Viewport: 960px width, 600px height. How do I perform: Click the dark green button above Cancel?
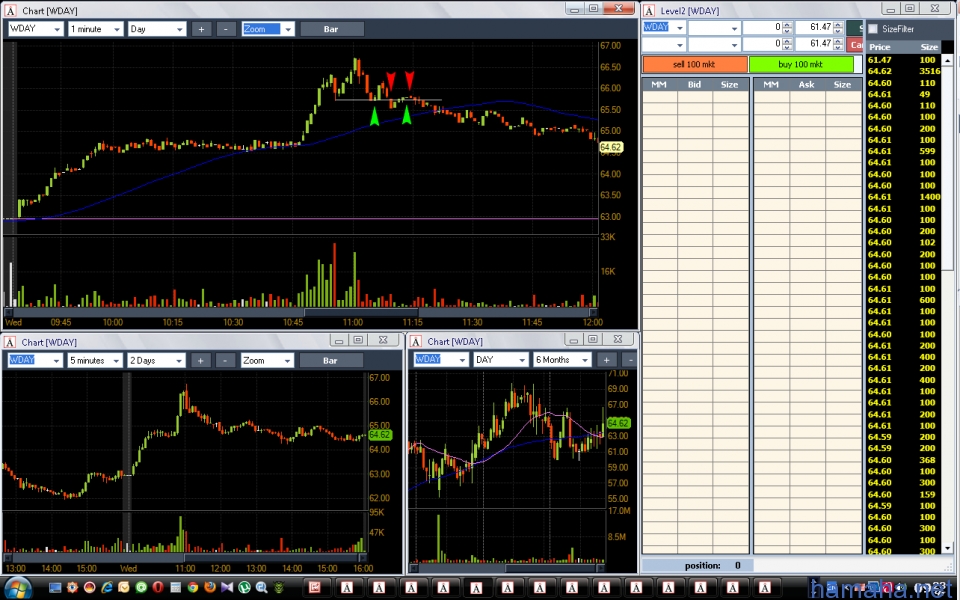855,28
